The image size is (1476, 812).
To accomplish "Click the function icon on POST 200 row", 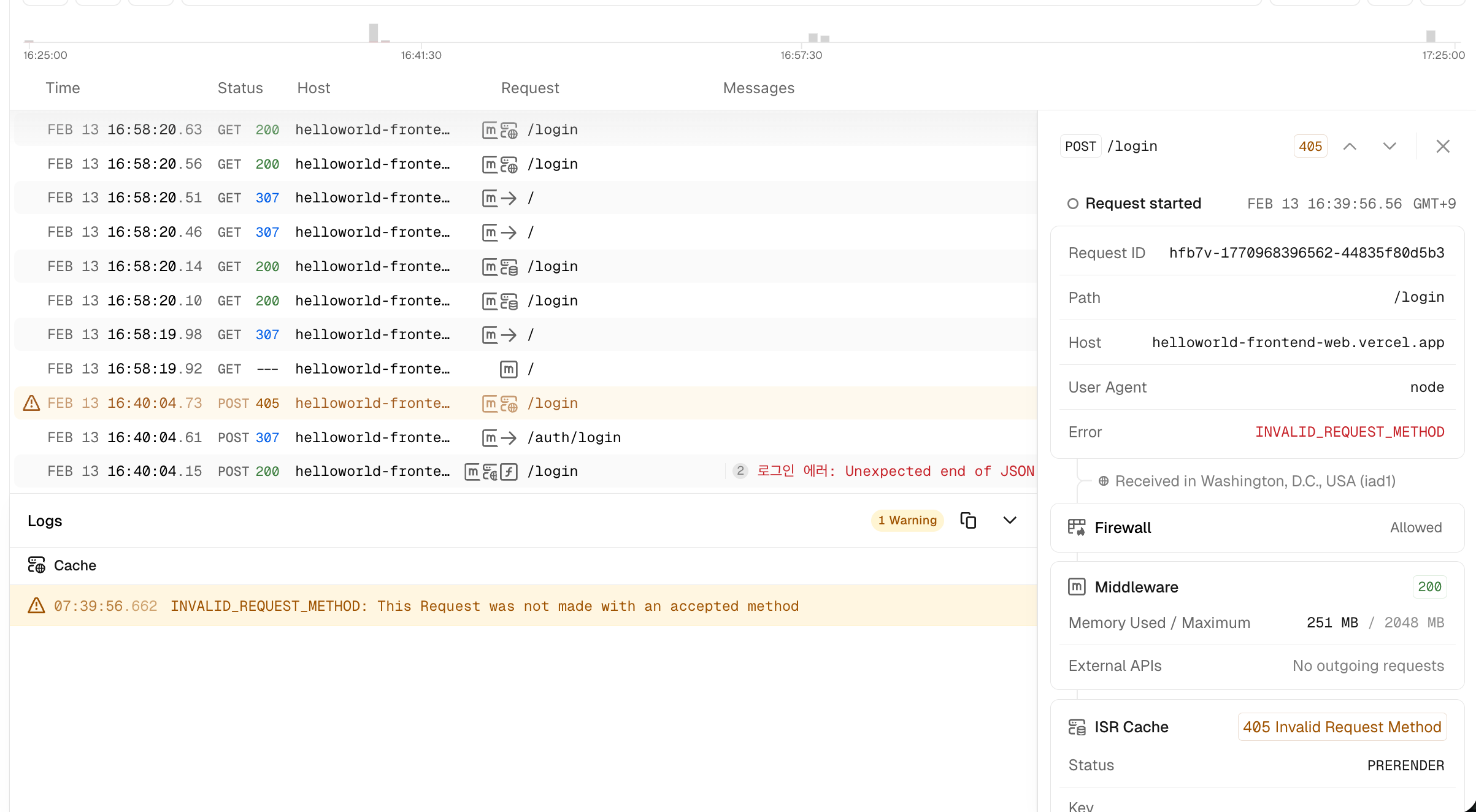I will pos(509,472).
